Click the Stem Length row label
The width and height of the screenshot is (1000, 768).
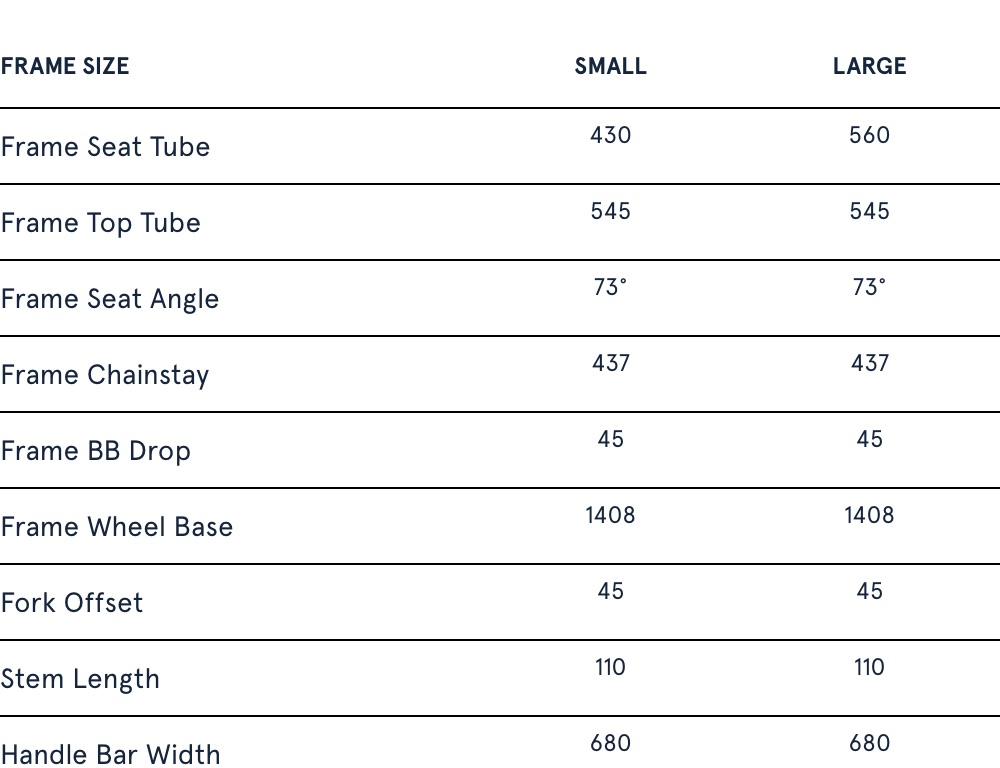coord(80,679)
